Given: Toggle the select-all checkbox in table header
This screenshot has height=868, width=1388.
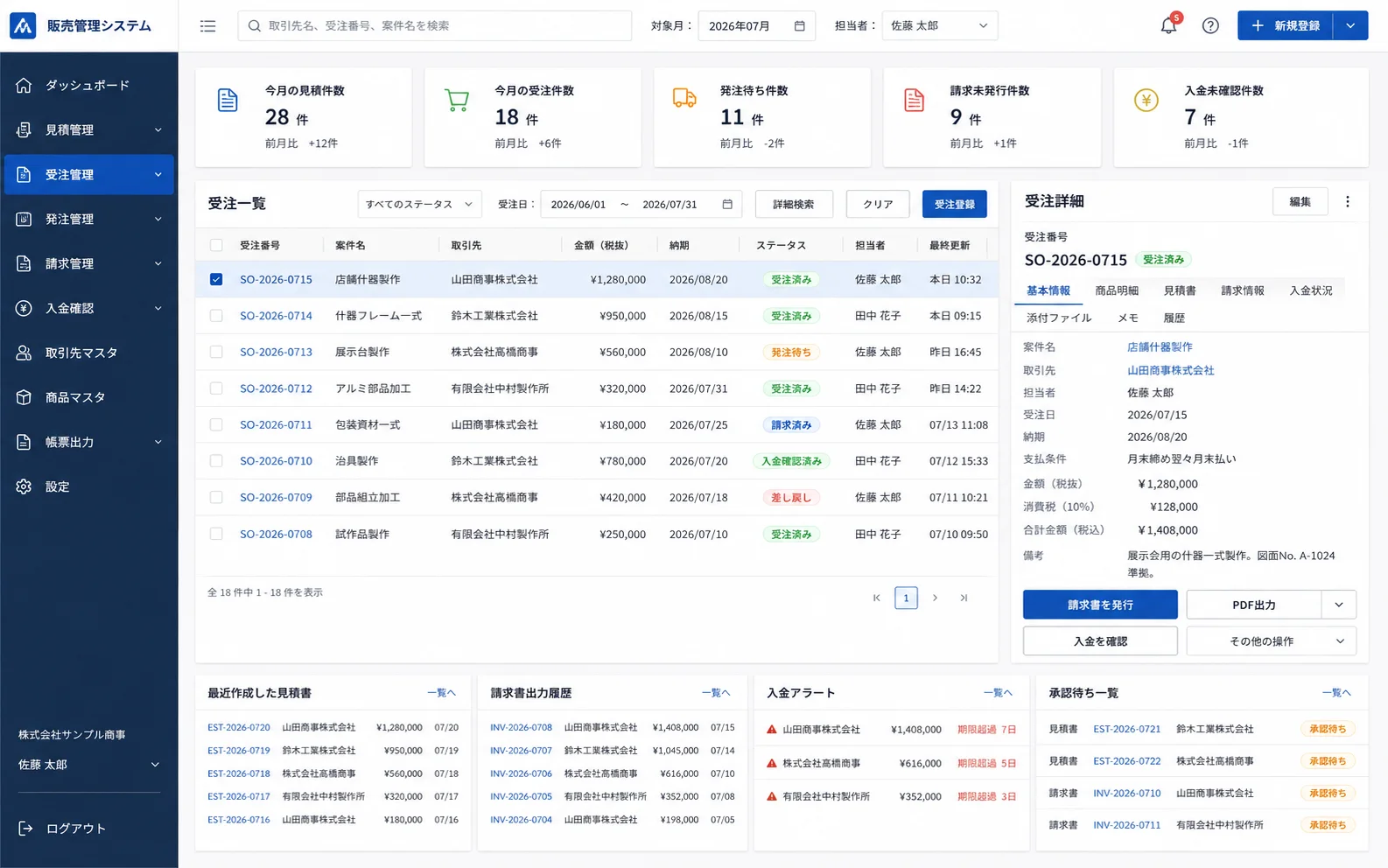Looking at the screenshot, I should click(x=216, y=246).
